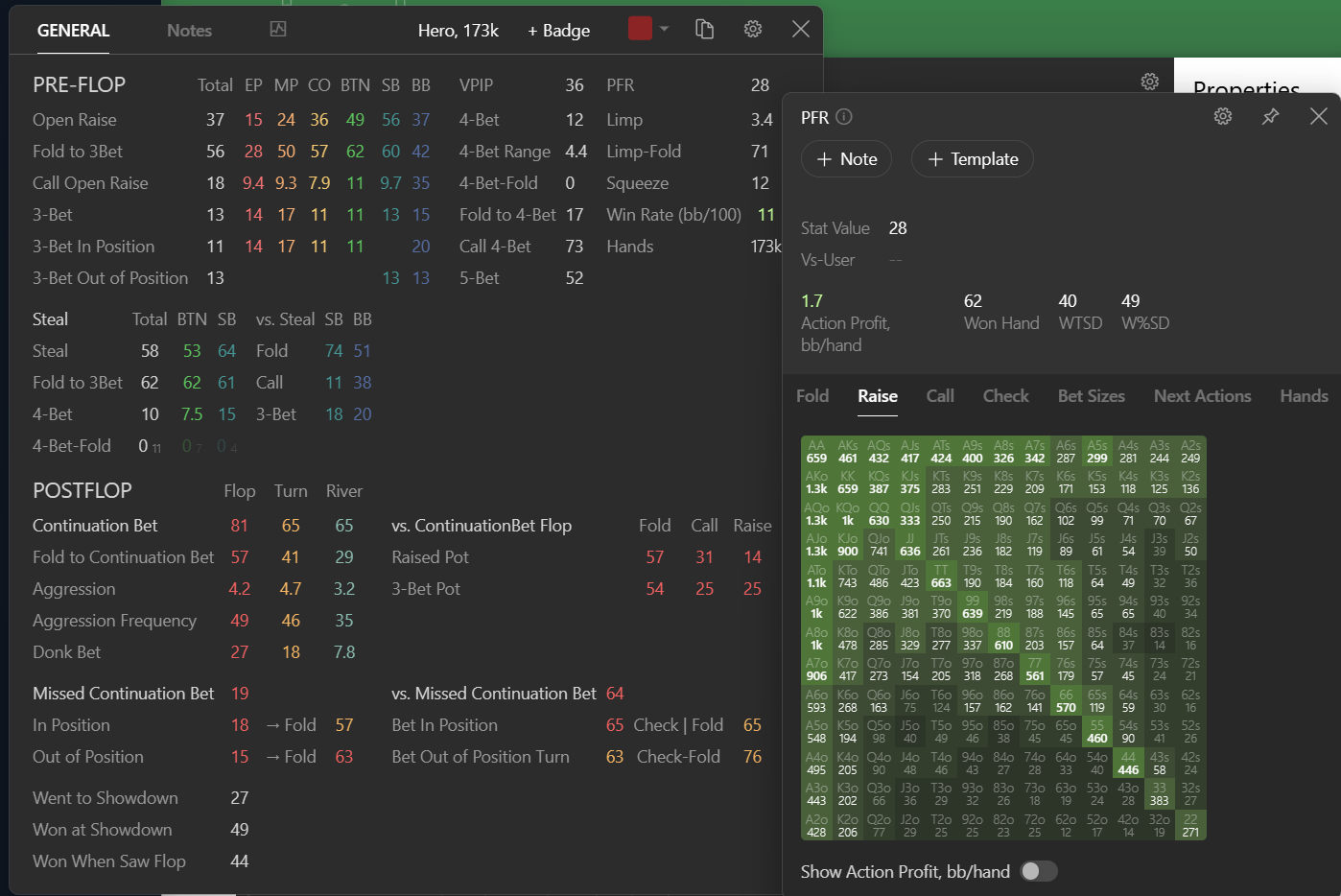Click the copy stats icon in header
The image size is (1341, 896).
(x=705, y=30)
